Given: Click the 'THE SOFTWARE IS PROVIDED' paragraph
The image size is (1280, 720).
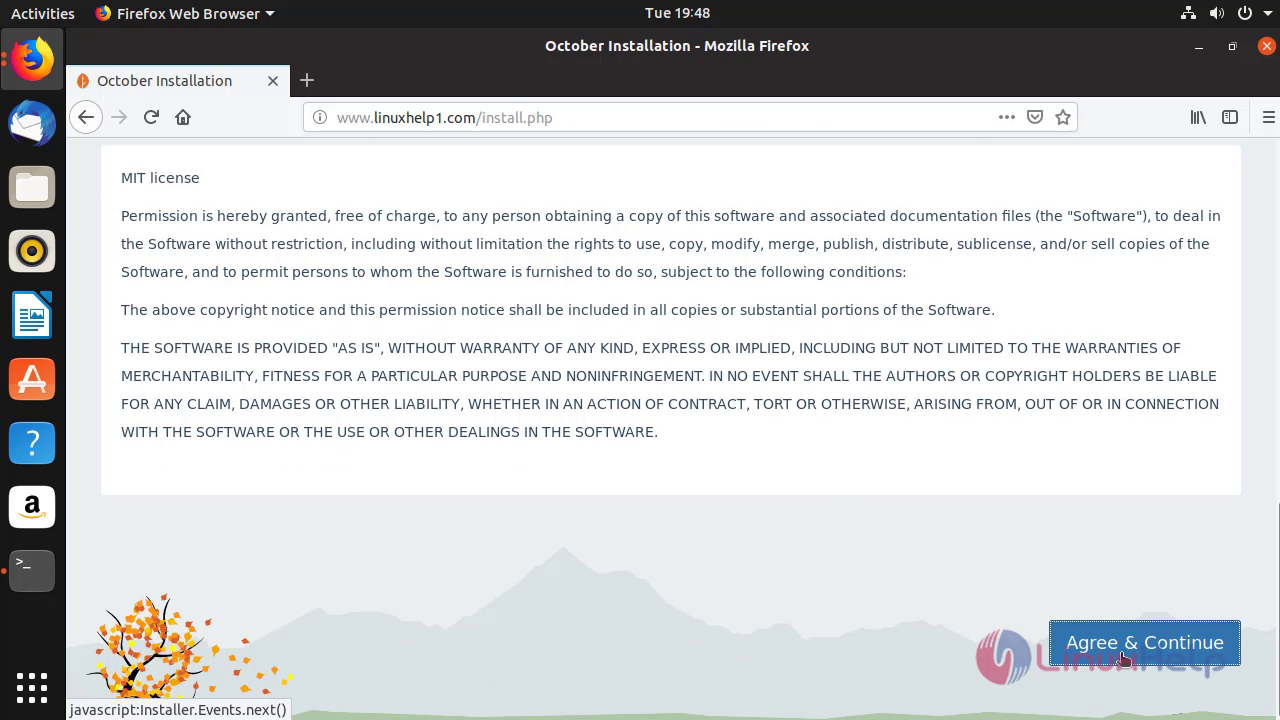Looking at the screenshot, I should point(670,390).
